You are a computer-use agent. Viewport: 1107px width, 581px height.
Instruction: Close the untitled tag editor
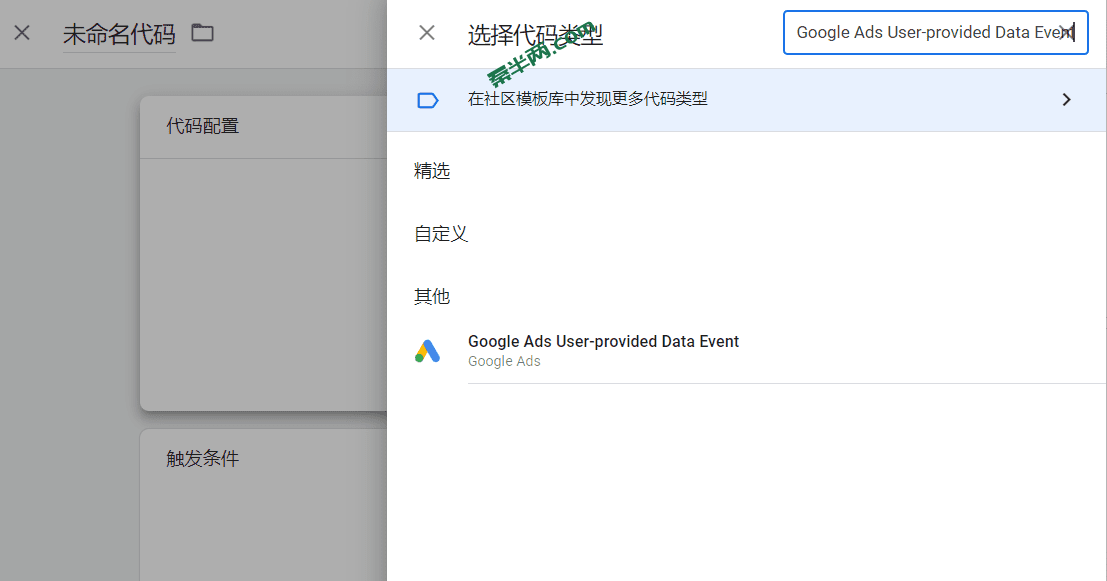click(22, 32)
